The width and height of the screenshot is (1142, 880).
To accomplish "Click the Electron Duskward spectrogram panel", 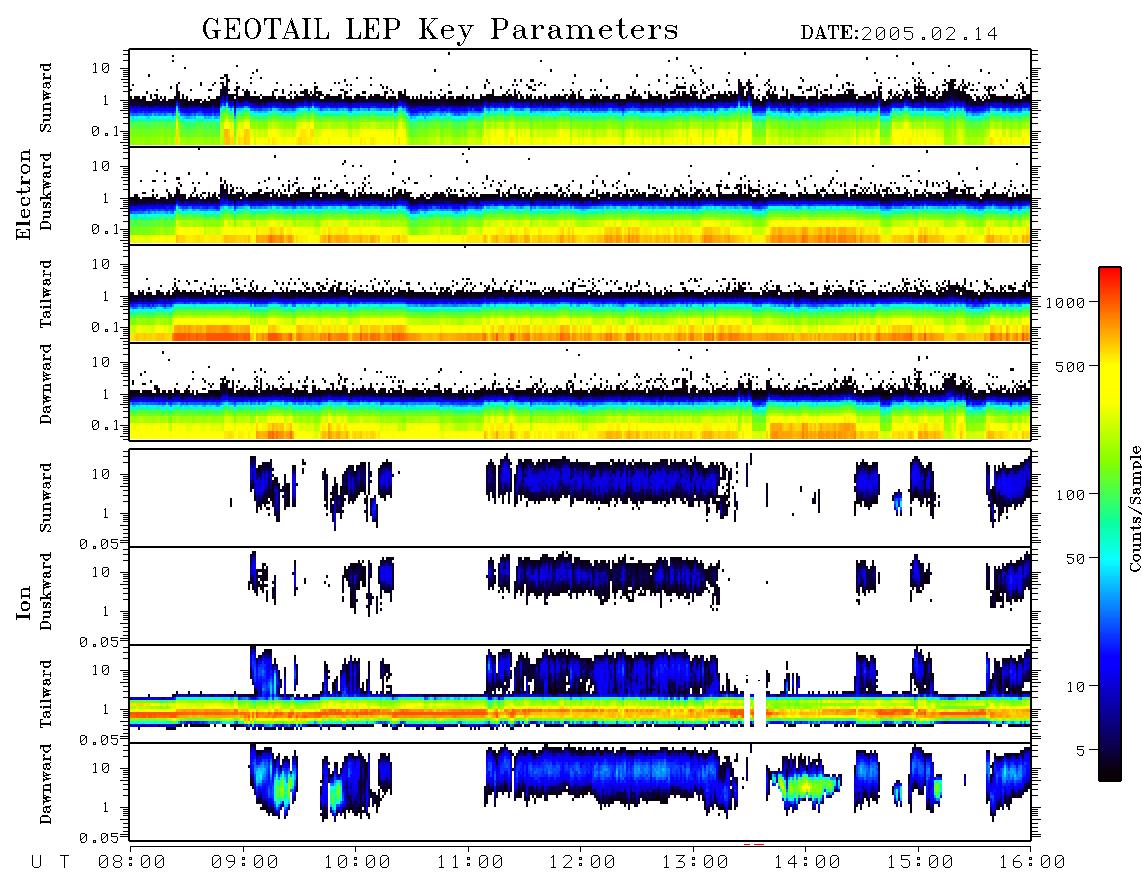I will point(580,195).
